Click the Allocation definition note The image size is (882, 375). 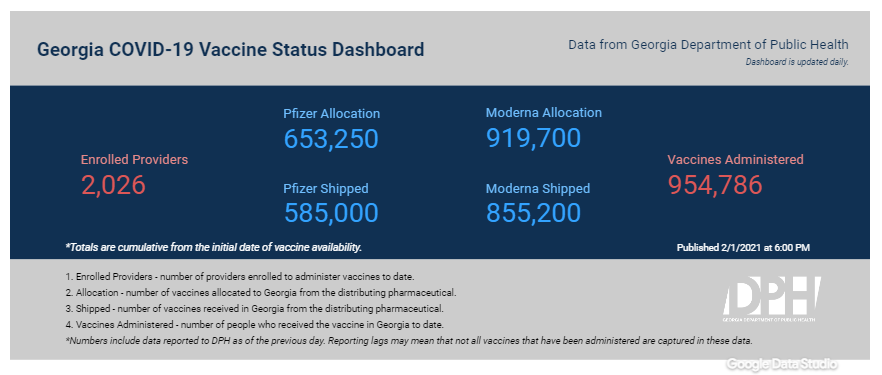click(x=260, y=293)
